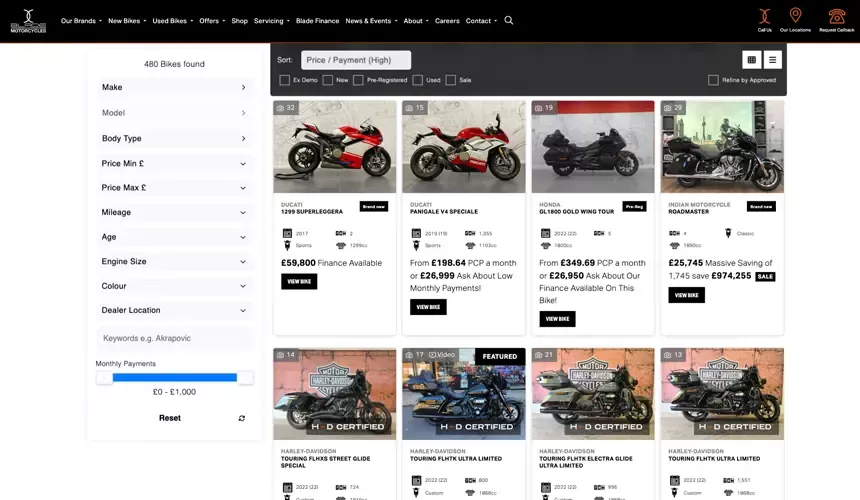The height and width of the screenshot is (500, 860).
Task: Open the Price Min £ dropdown
Action: point(174,163)
